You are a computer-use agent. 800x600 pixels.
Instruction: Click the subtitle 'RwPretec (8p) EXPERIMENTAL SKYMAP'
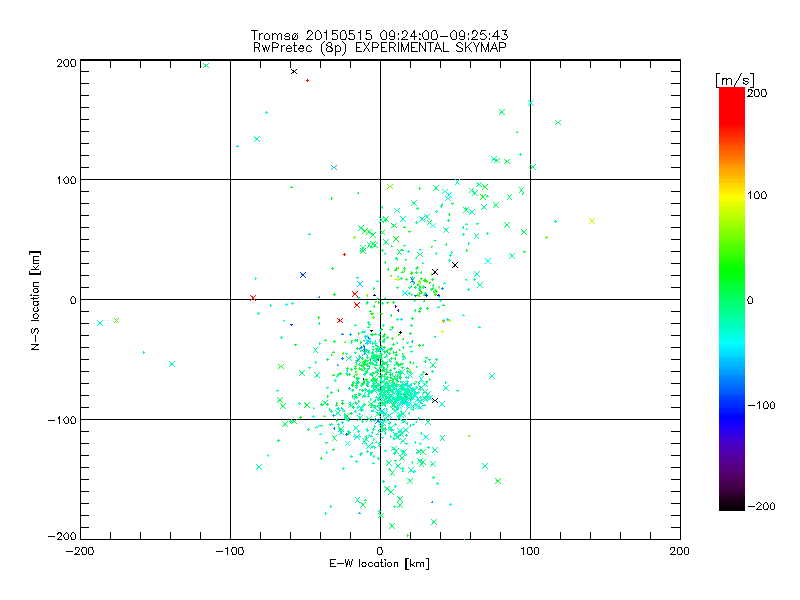point(380,47)
